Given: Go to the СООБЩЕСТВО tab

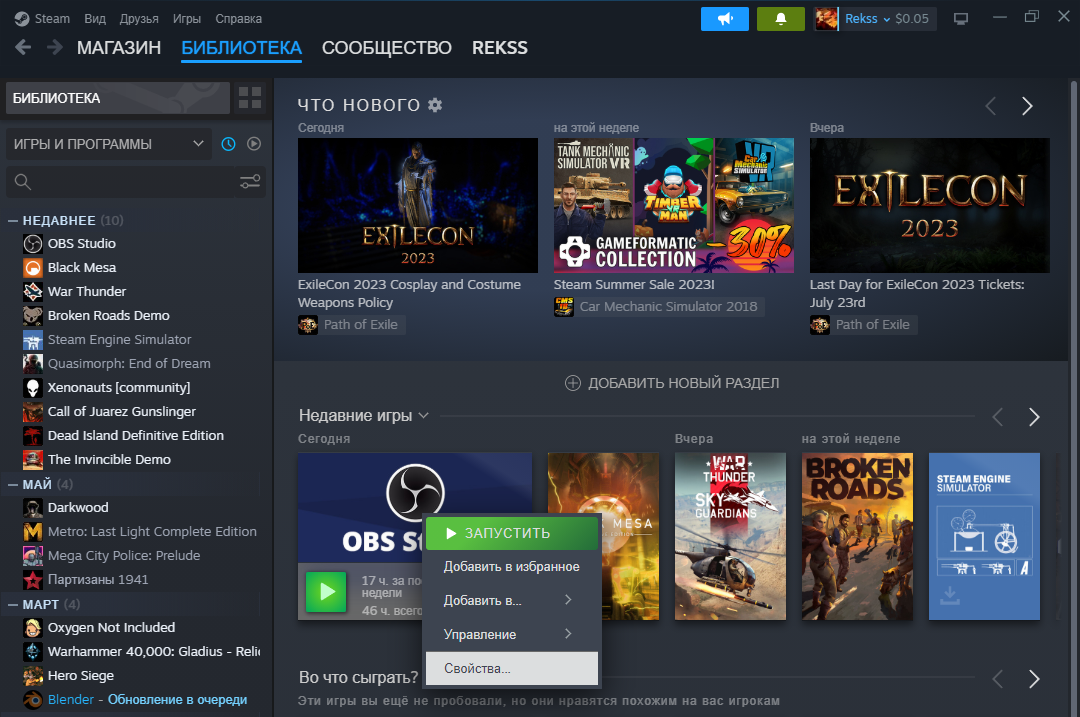Looking at the screenshot, I should [386, 48].
